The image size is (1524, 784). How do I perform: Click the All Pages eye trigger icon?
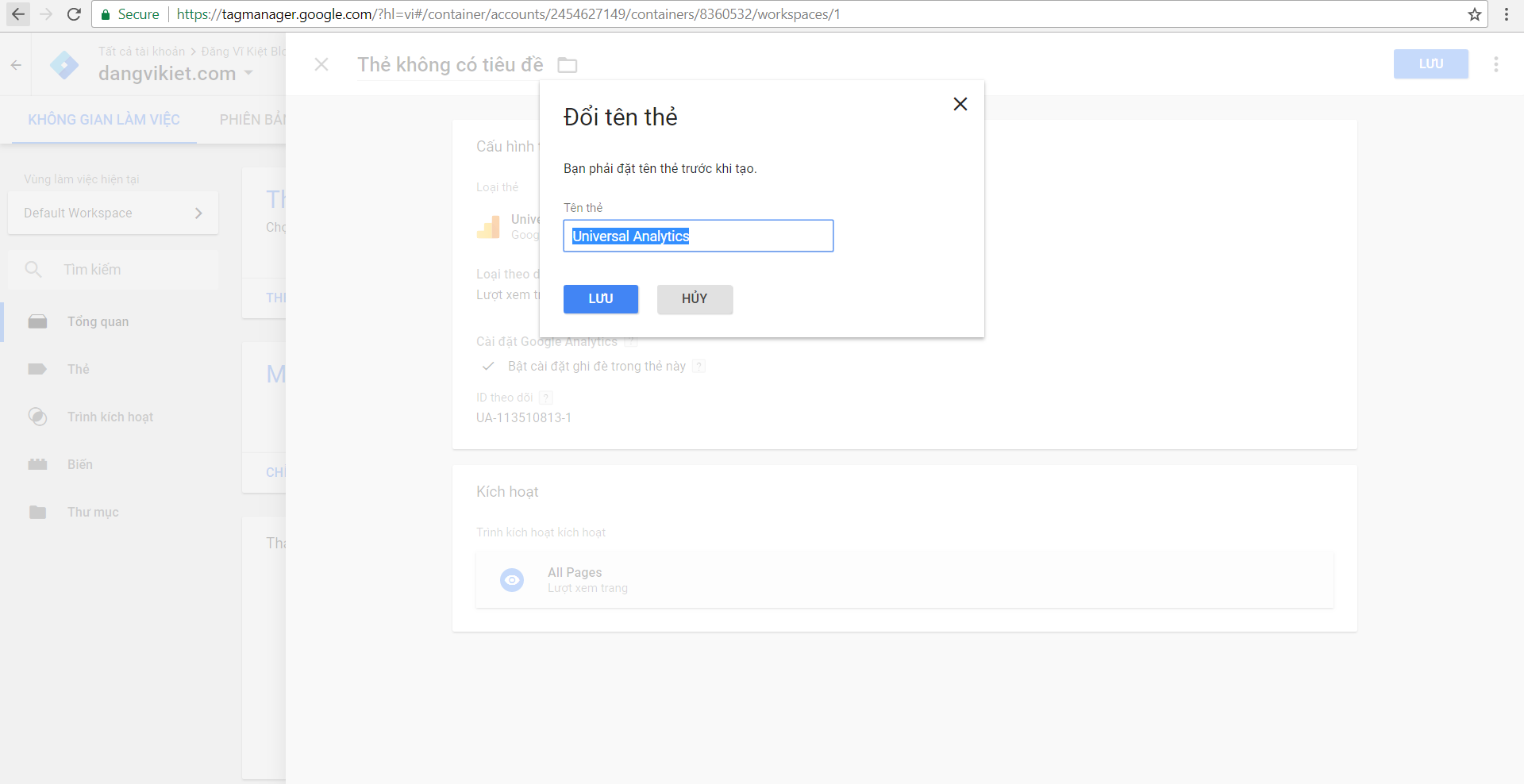click(512, 580)
